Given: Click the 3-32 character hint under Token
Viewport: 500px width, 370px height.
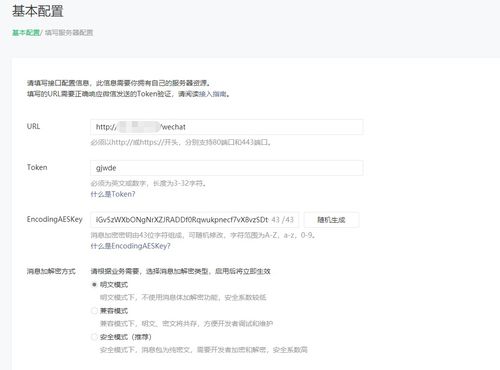Looking at the screenshot, I should tap(149, 183).
